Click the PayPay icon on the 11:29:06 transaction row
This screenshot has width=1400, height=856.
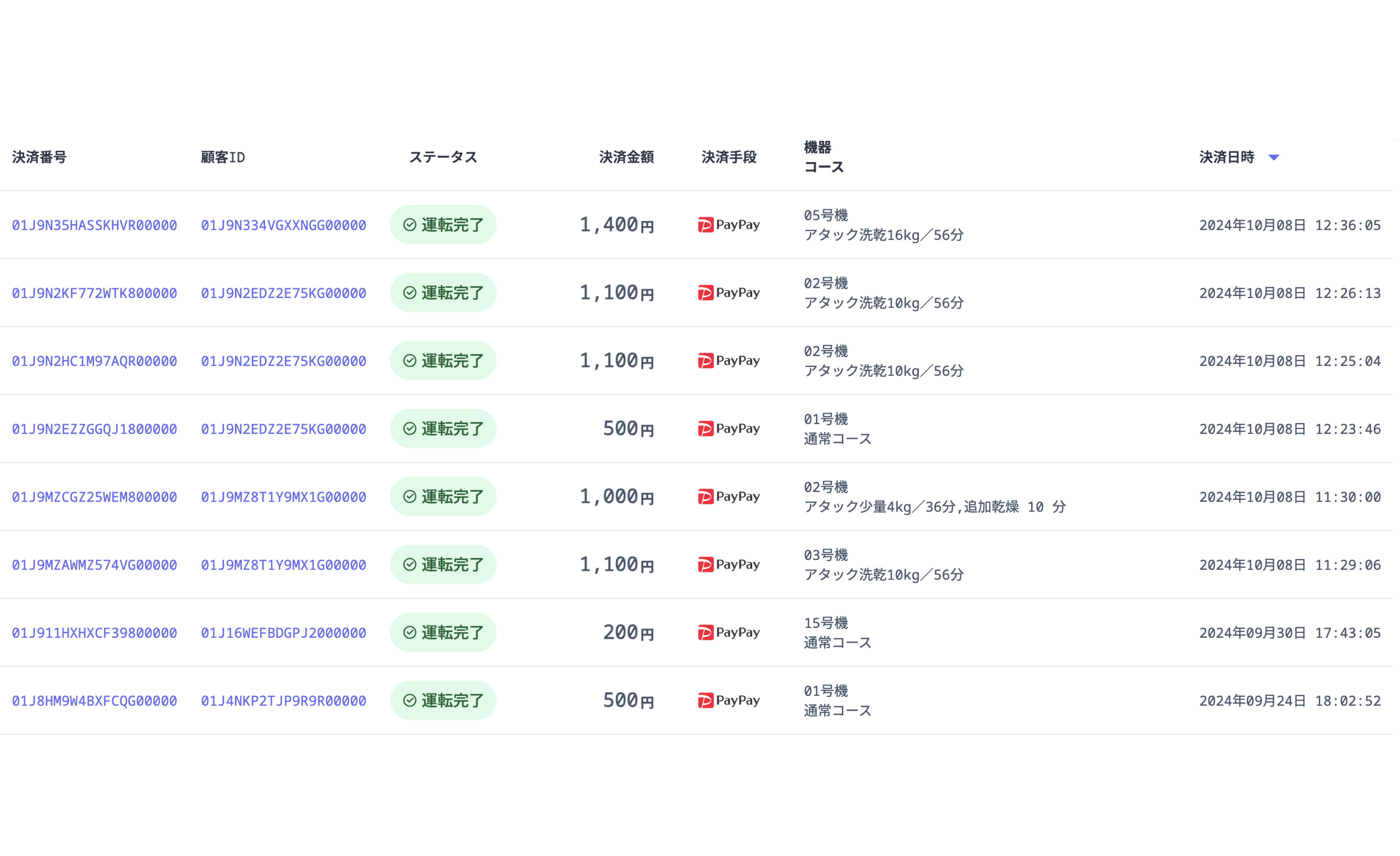point(706,564)
